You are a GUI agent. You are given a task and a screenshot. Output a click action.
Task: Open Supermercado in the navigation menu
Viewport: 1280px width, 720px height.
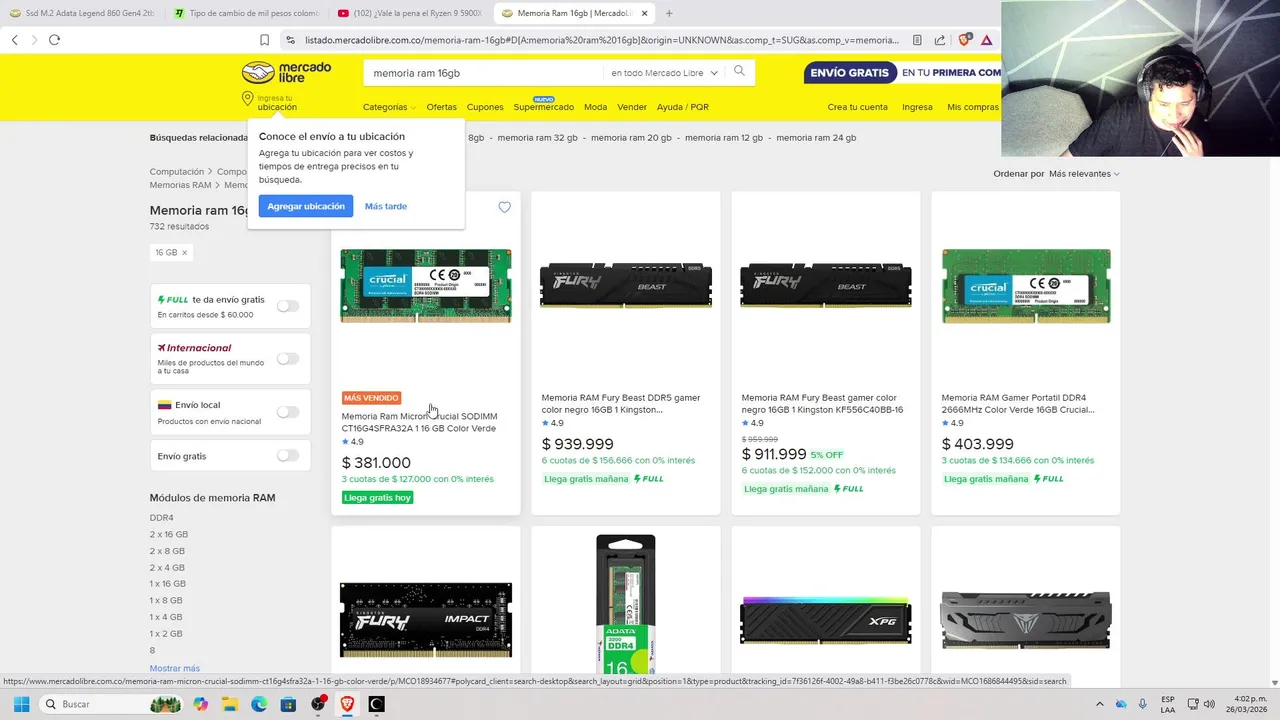coord(544,107)
